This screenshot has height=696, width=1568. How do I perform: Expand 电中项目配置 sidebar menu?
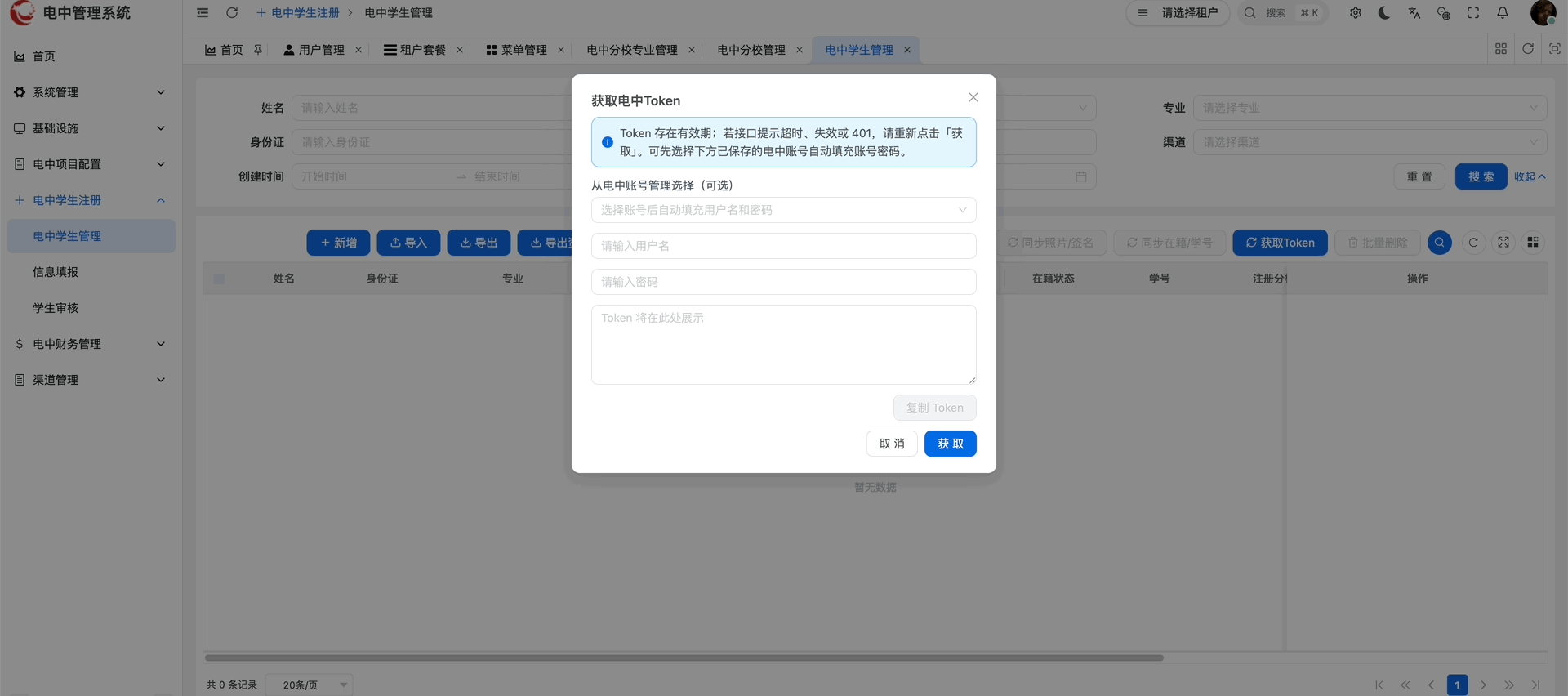pyautogui.click(x=91, y=164)
